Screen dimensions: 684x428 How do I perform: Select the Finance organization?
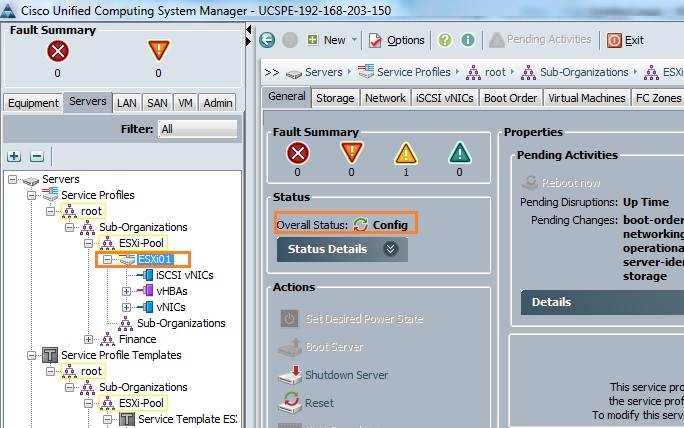pyautogui.click(x=137, y=339)
